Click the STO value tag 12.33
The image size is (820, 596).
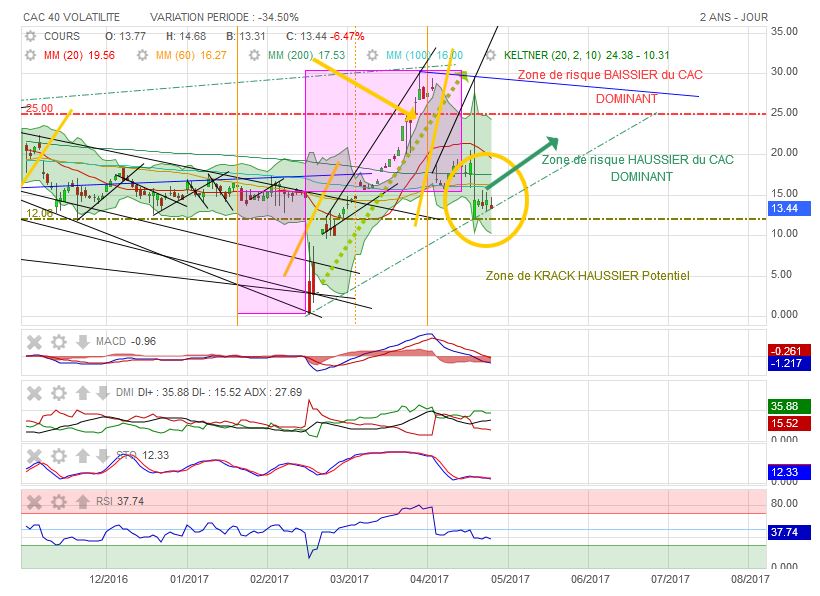pyautogui.click(x=789, y=472)
